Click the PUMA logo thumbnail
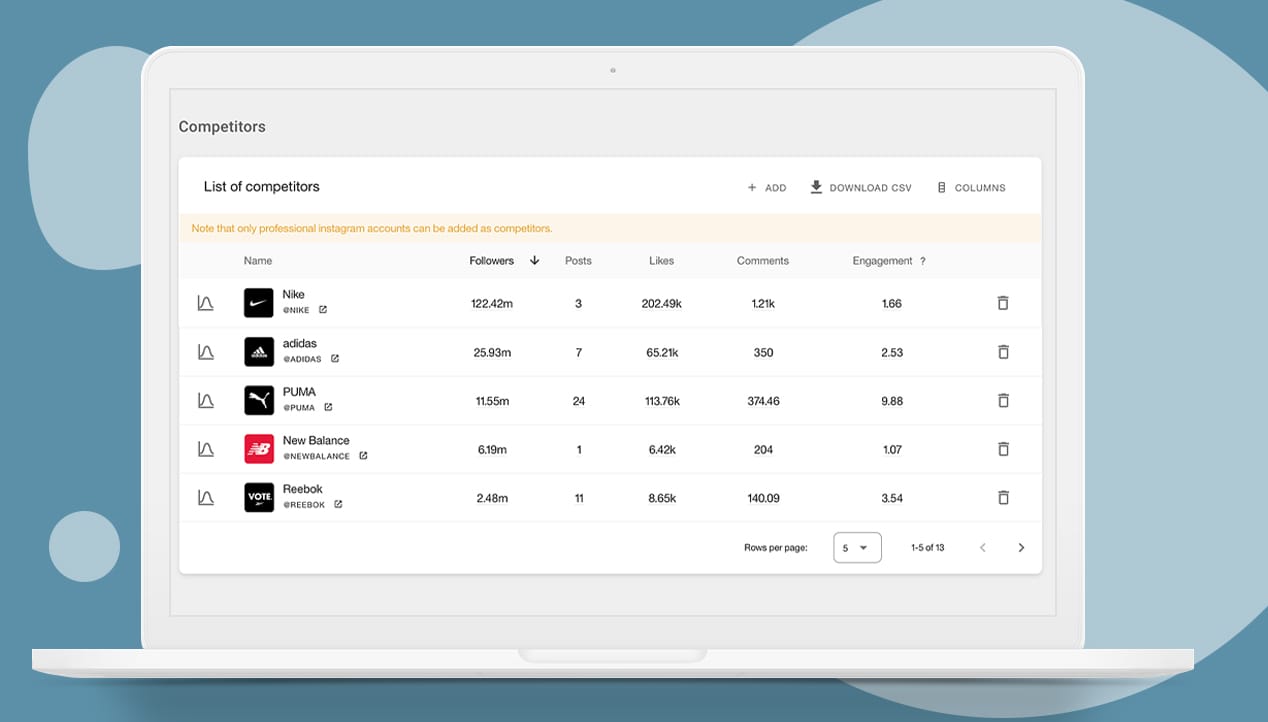 click(259, 400)
